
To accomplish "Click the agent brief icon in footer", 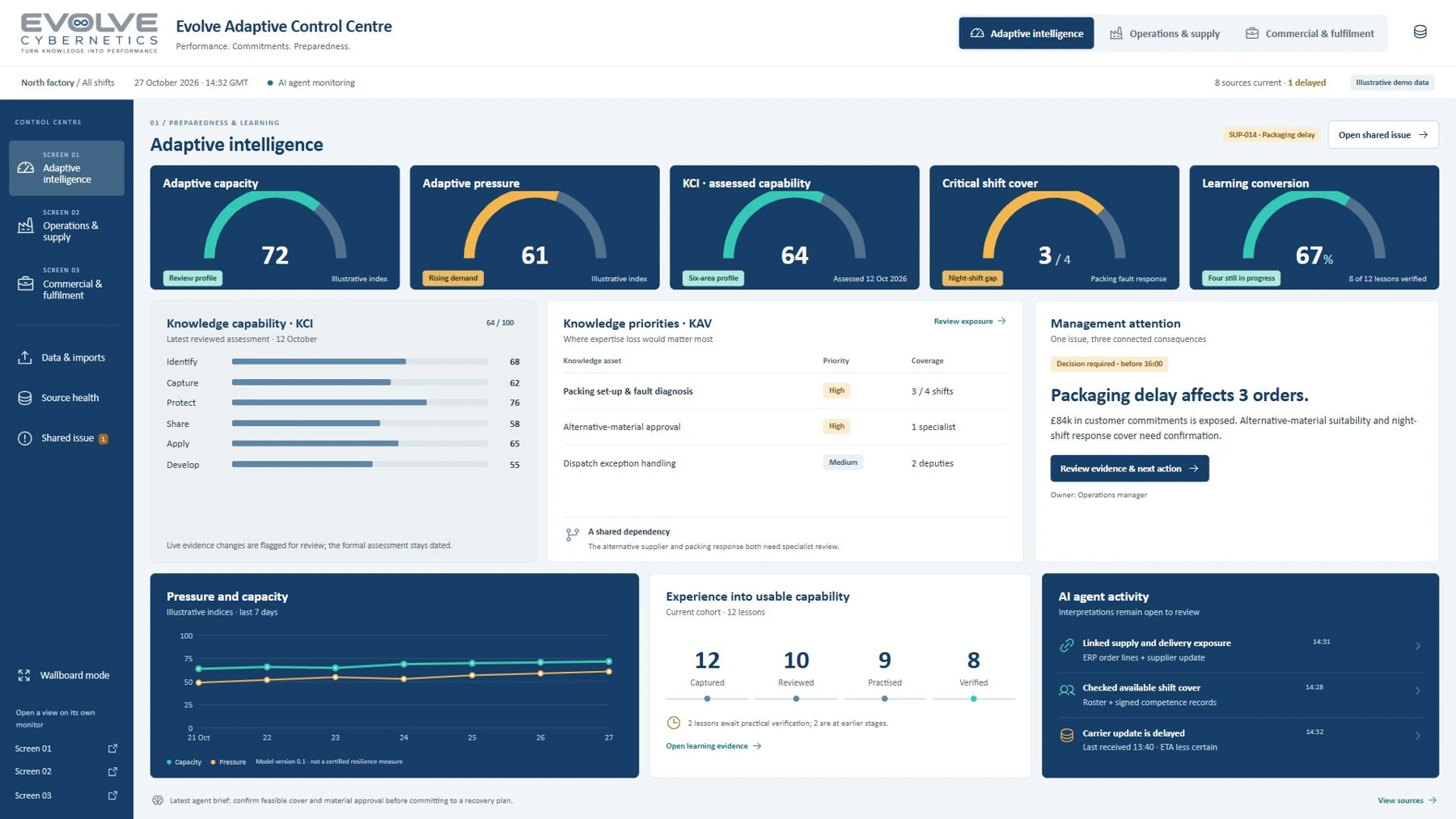I will click(x=158, y=800).
